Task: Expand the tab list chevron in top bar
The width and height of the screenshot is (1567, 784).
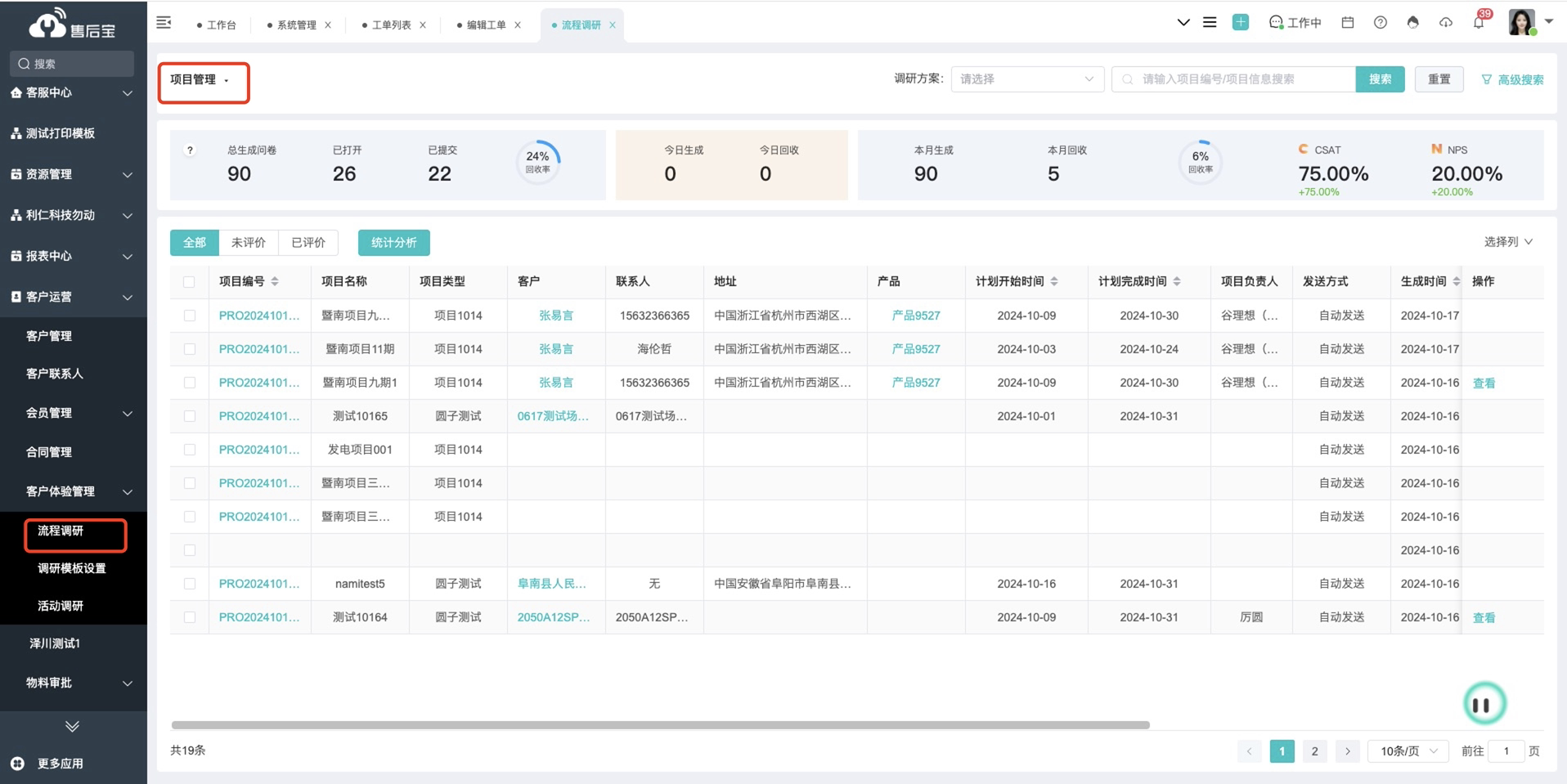Action: (x=1183, y=23)
